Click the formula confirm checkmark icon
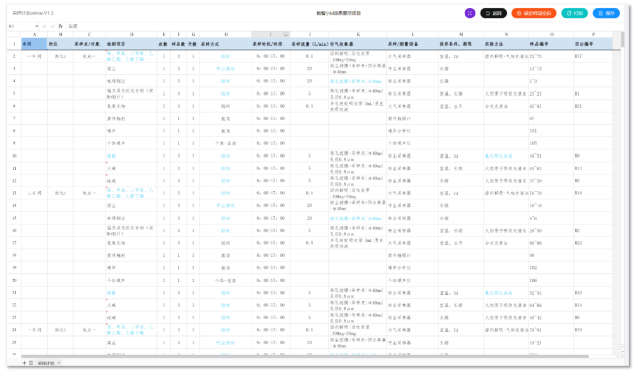 point(53,26)
